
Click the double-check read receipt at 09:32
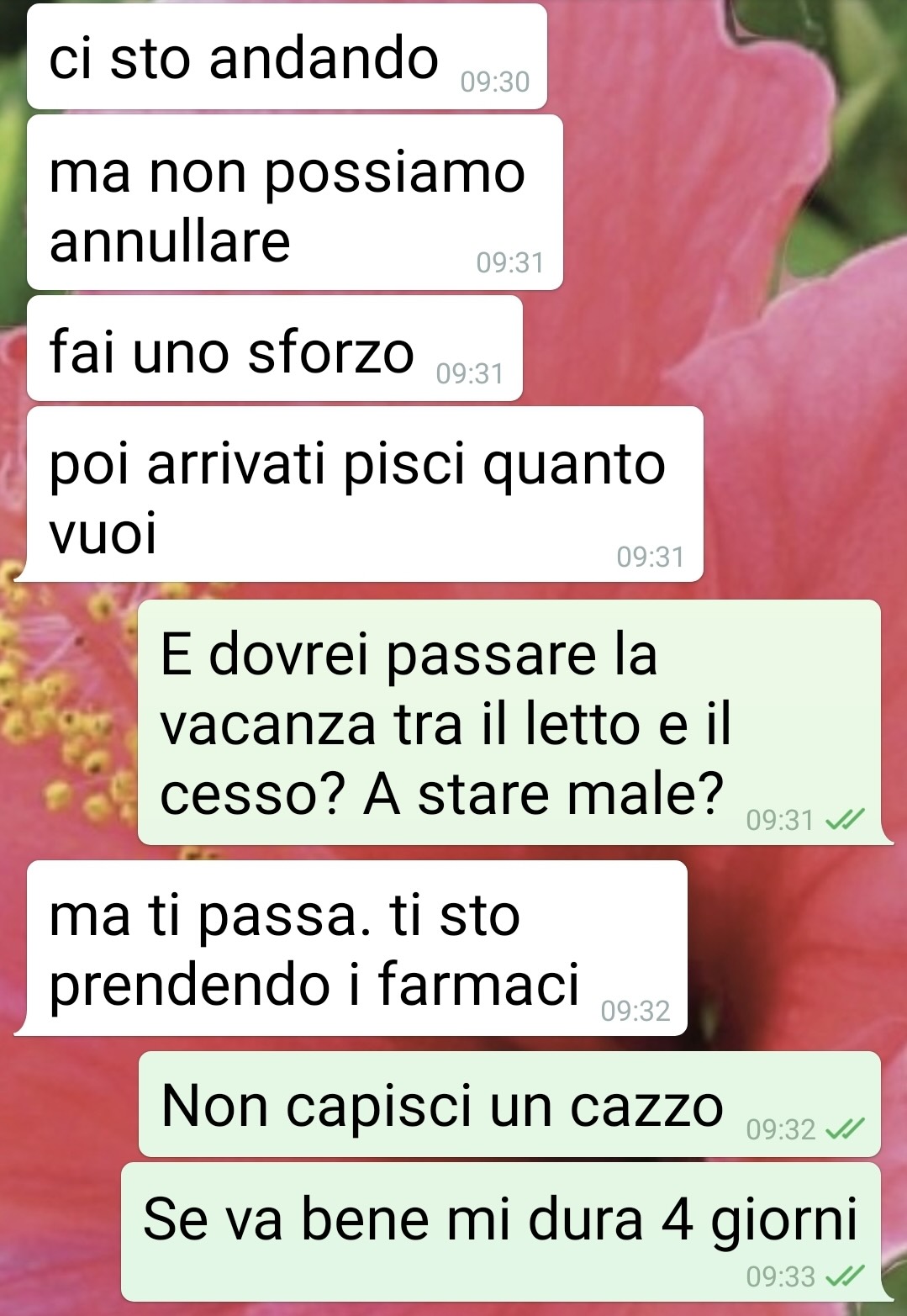click(845, 1129)
